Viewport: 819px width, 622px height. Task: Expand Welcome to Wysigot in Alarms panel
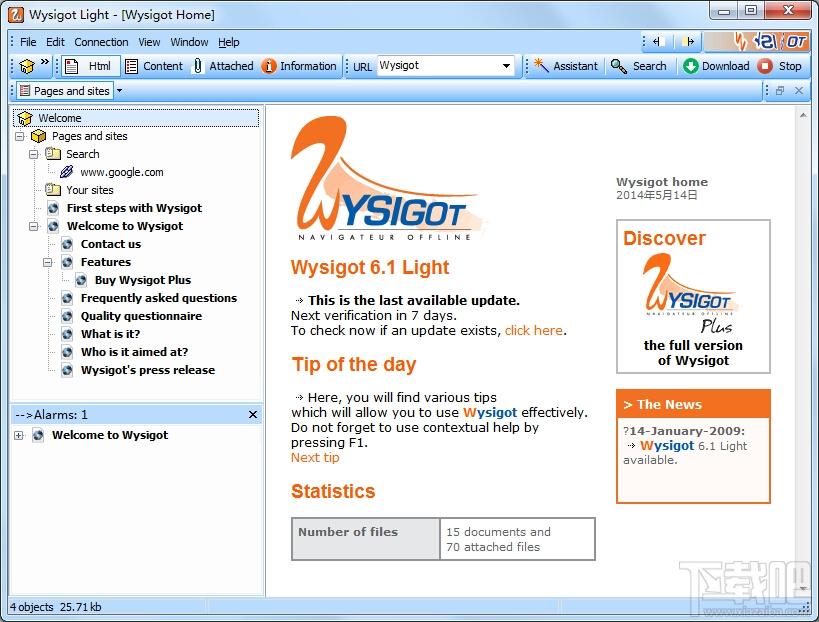point(19,435)
